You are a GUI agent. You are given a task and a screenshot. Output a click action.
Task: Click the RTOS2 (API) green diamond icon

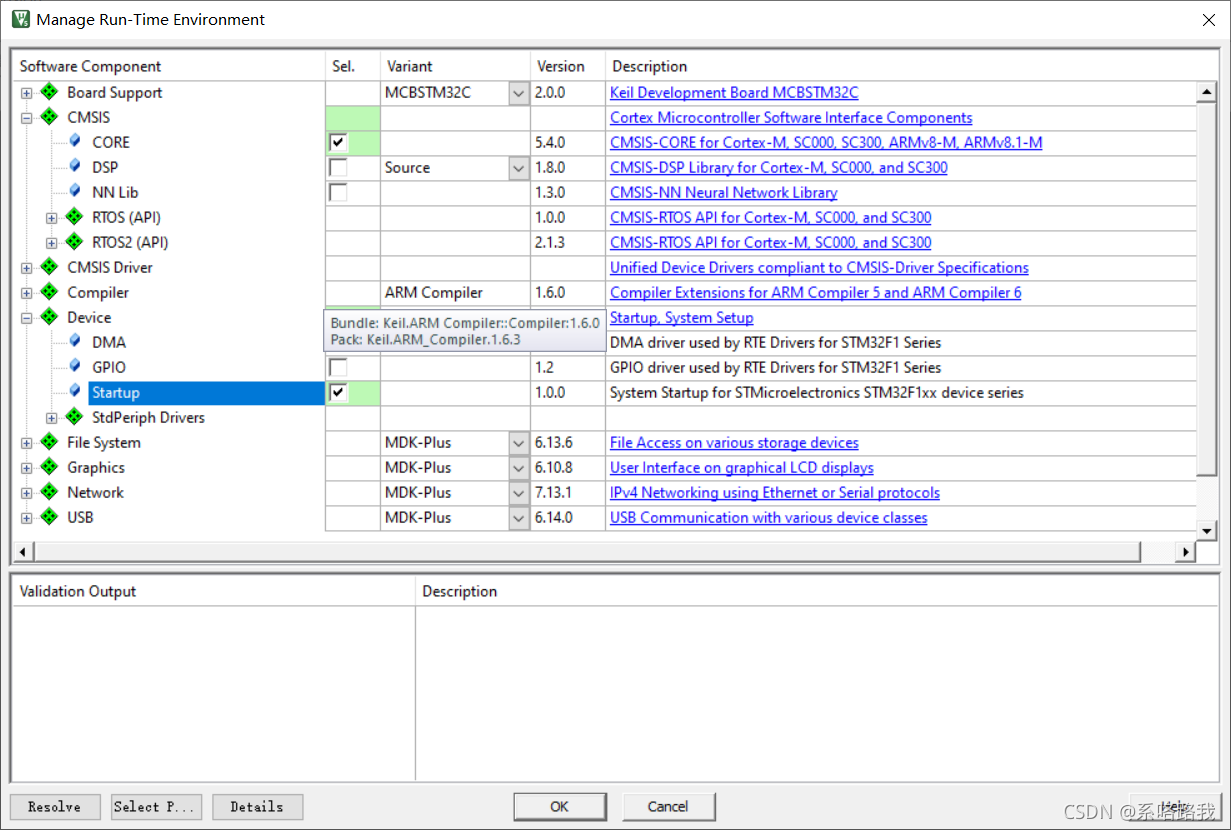coord(74,242)
